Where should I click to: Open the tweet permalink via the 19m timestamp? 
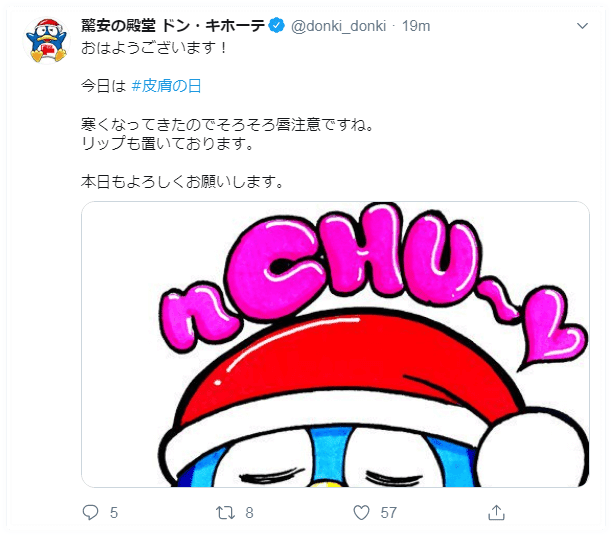pos(416,26)
